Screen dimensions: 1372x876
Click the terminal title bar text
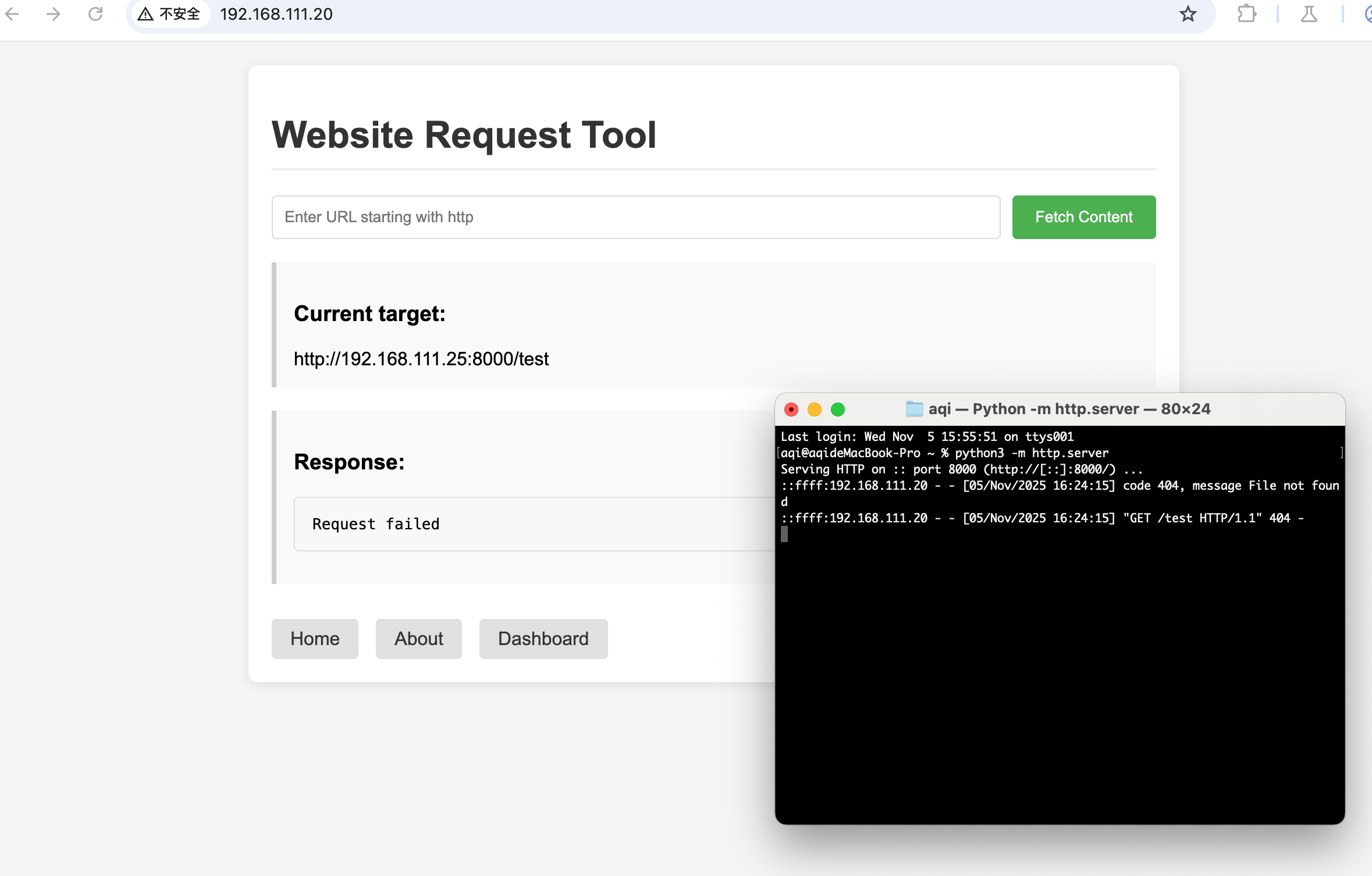[x=1069, y=409]
